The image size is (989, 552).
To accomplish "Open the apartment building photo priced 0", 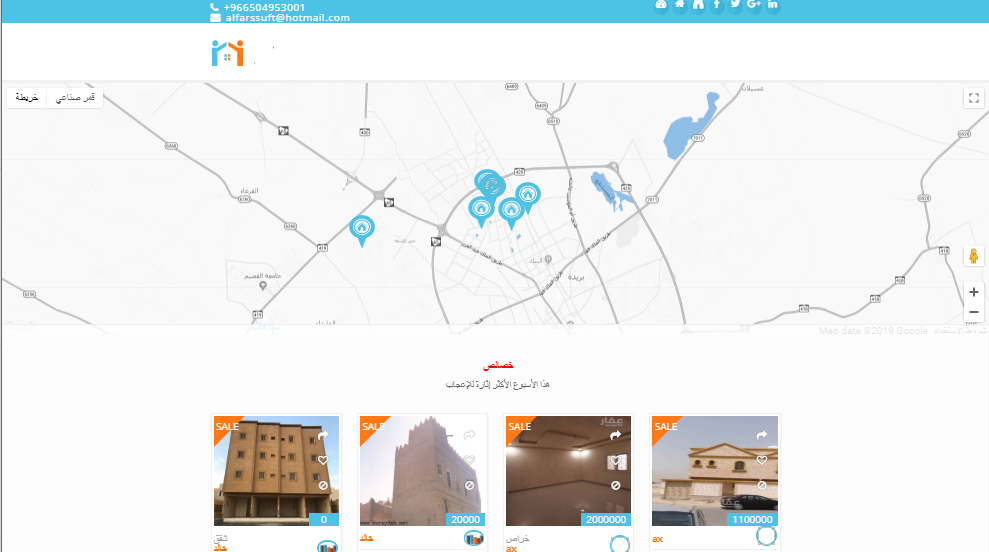I will click(276, 471).
